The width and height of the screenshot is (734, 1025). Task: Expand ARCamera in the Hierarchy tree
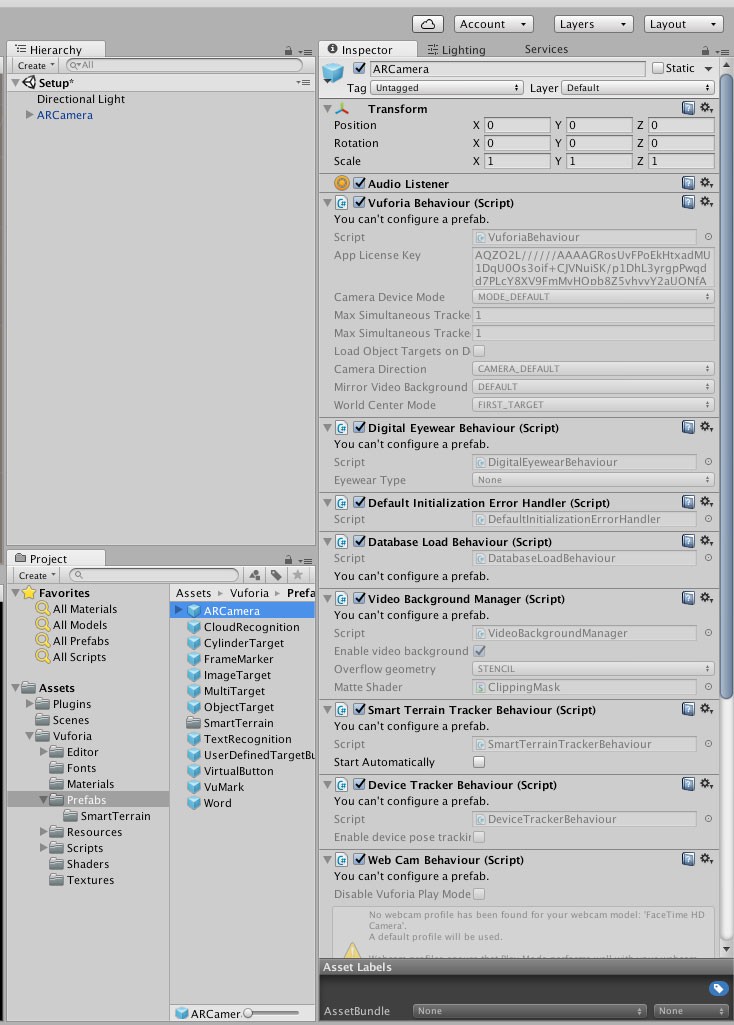click(x=29, y=114)
